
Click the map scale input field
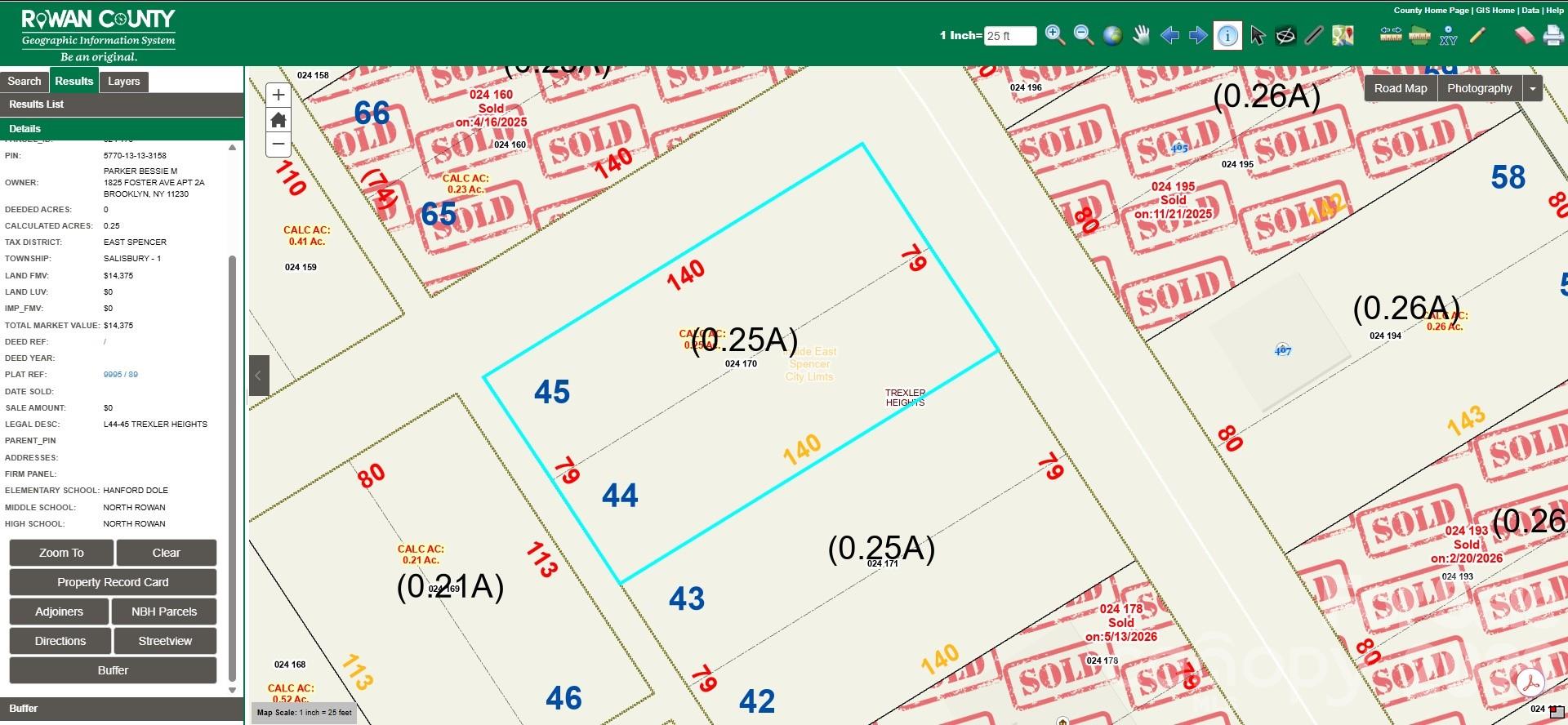(1010, 36)
